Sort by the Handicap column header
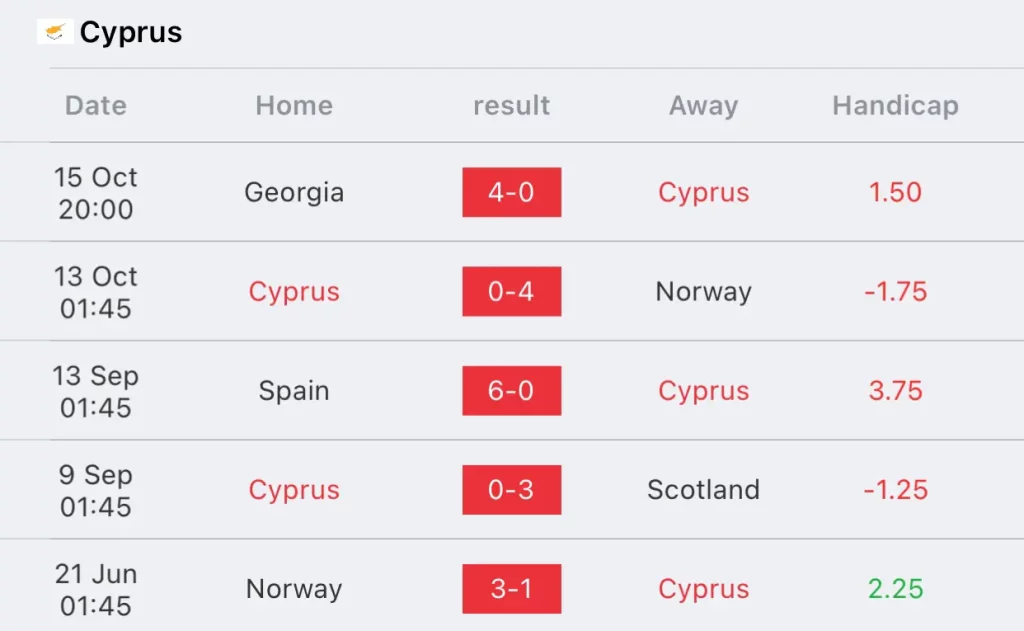This screenshot has width=1024, height=631. coord(895,106)
